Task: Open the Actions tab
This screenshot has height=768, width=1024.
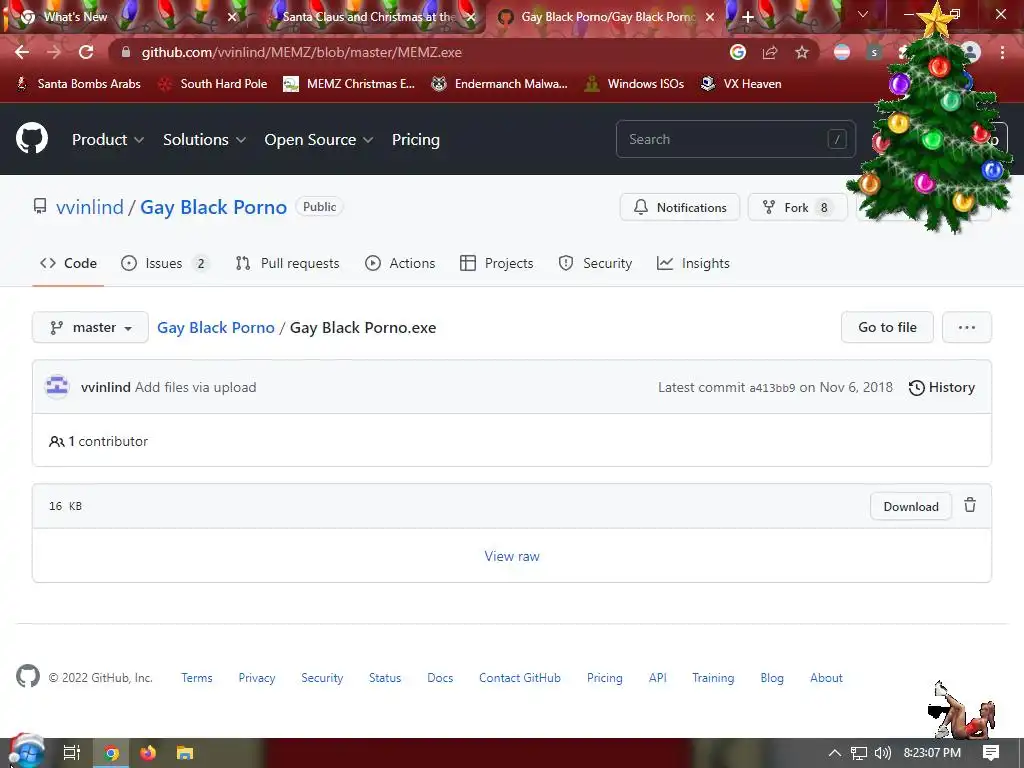Action: click(x=400, y=263)
